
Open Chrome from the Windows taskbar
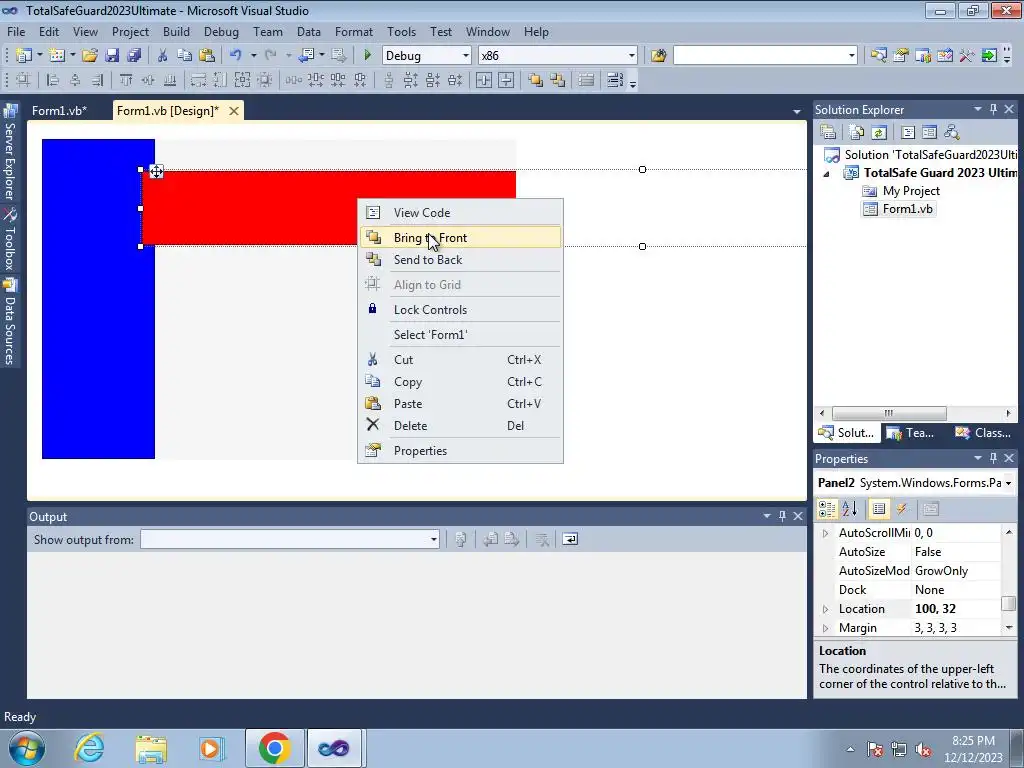[x=274, y=748]
